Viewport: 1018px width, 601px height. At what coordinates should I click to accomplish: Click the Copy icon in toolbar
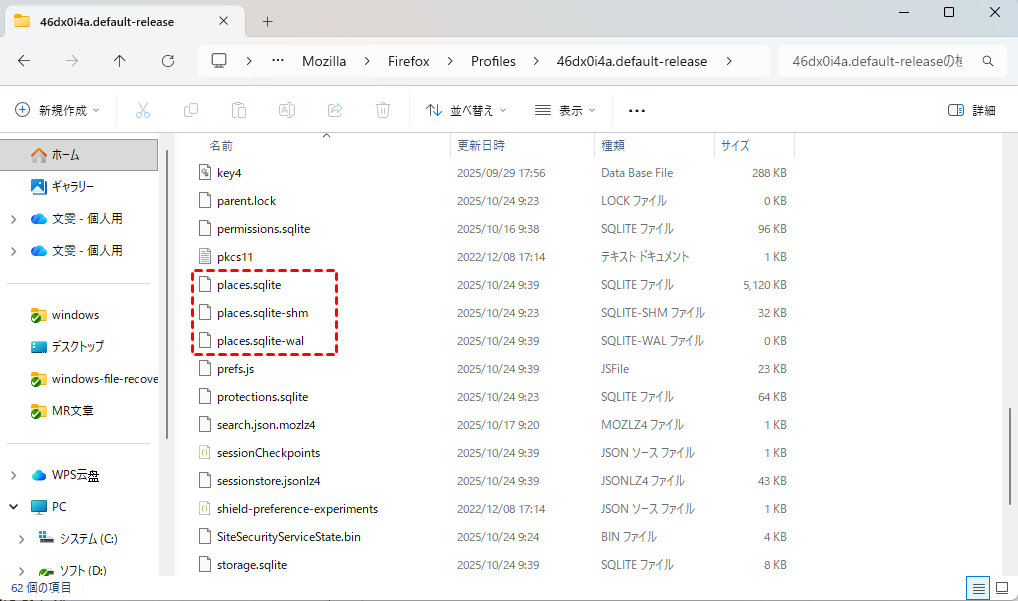click(x=191, y=110)
